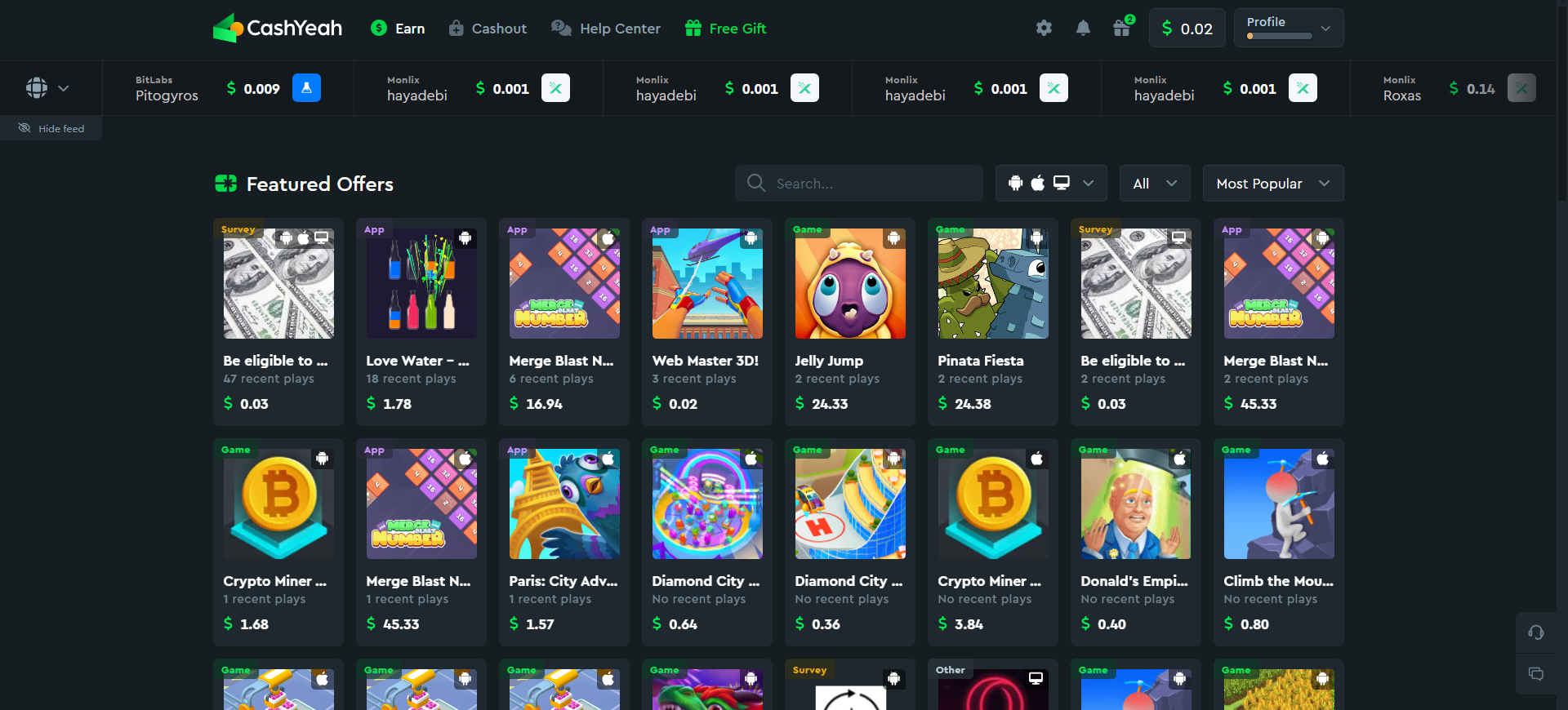Click the Monlix icon beside Roxas

point(1521,87)
